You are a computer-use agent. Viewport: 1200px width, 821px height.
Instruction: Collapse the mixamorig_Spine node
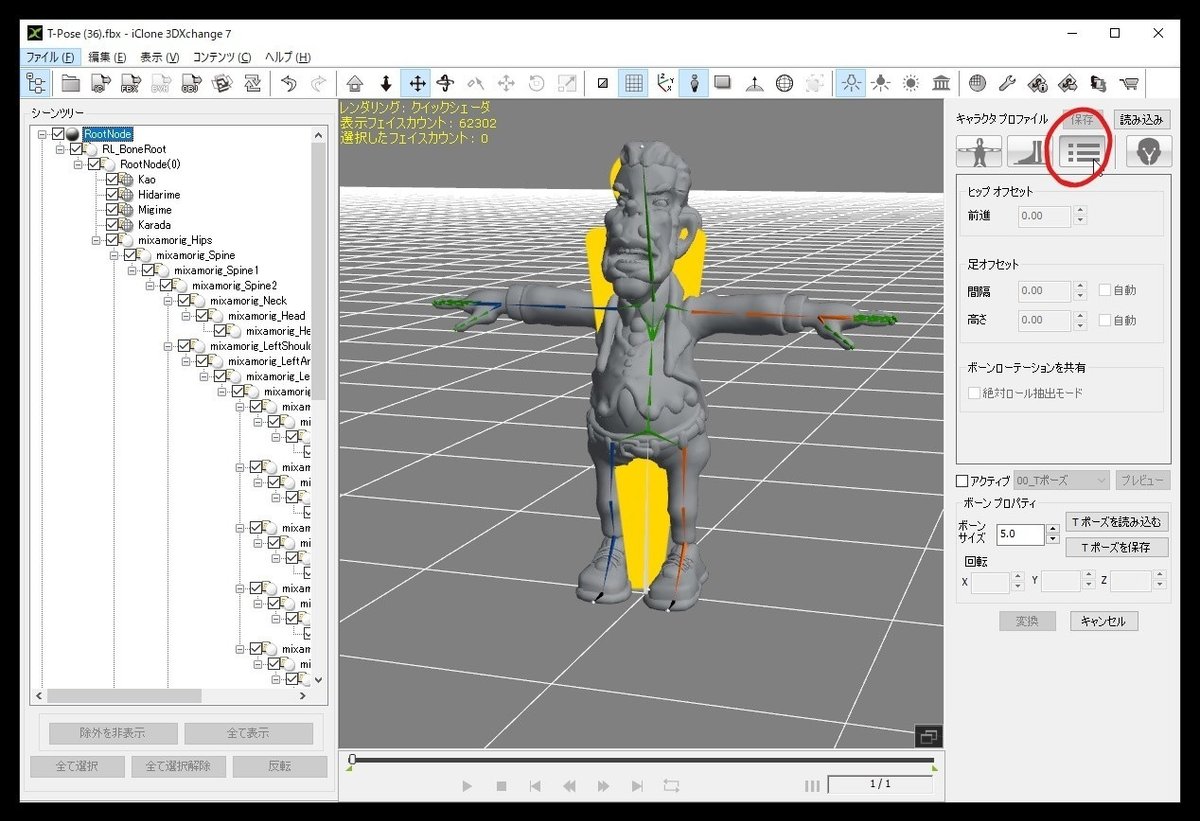pyautogui.click(x=115, y=255)
